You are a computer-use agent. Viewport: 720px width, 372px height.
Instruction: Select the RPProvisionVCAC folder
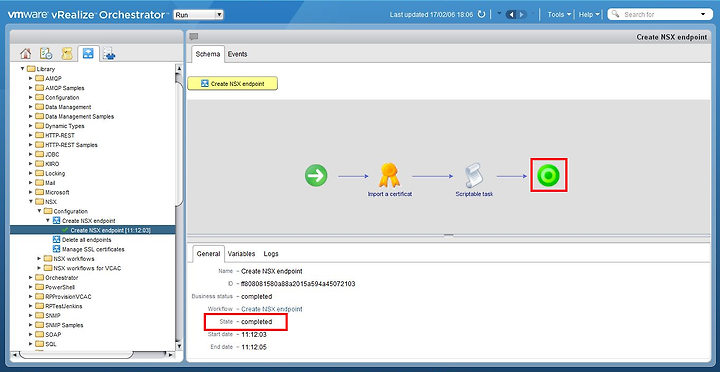point(68,297)
